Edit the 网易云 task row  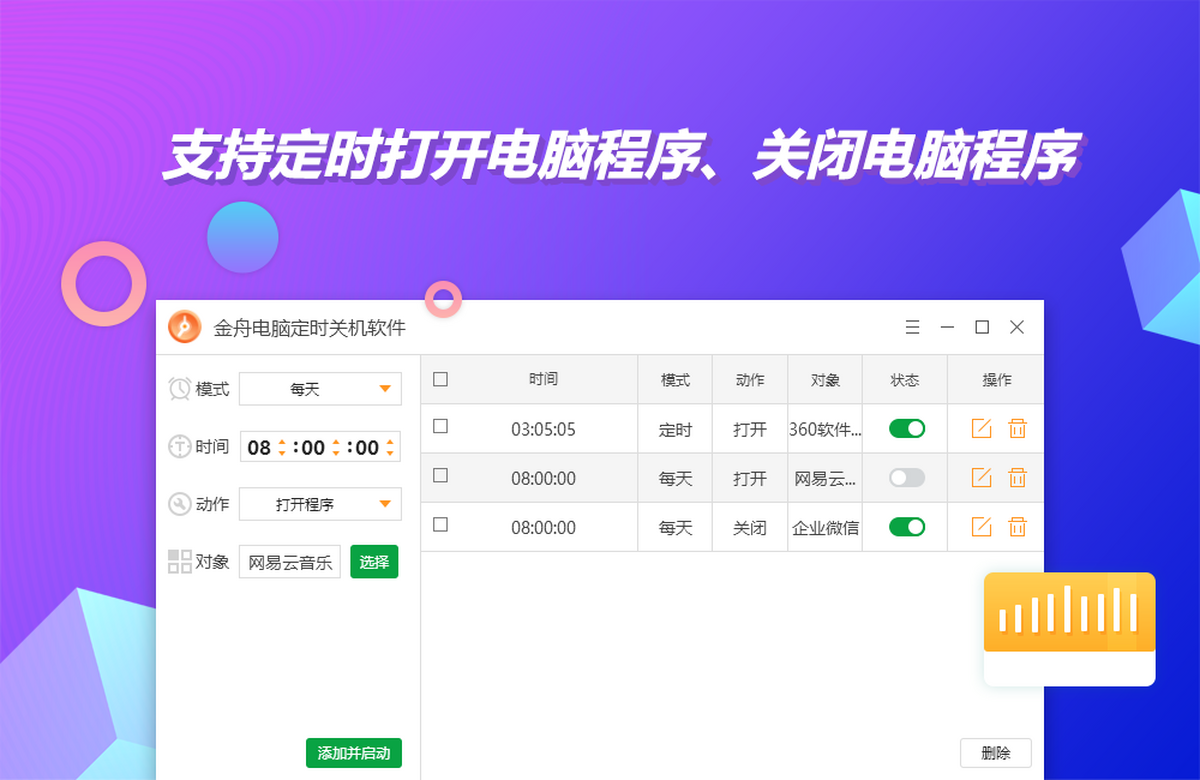click(x=981, y=478)
